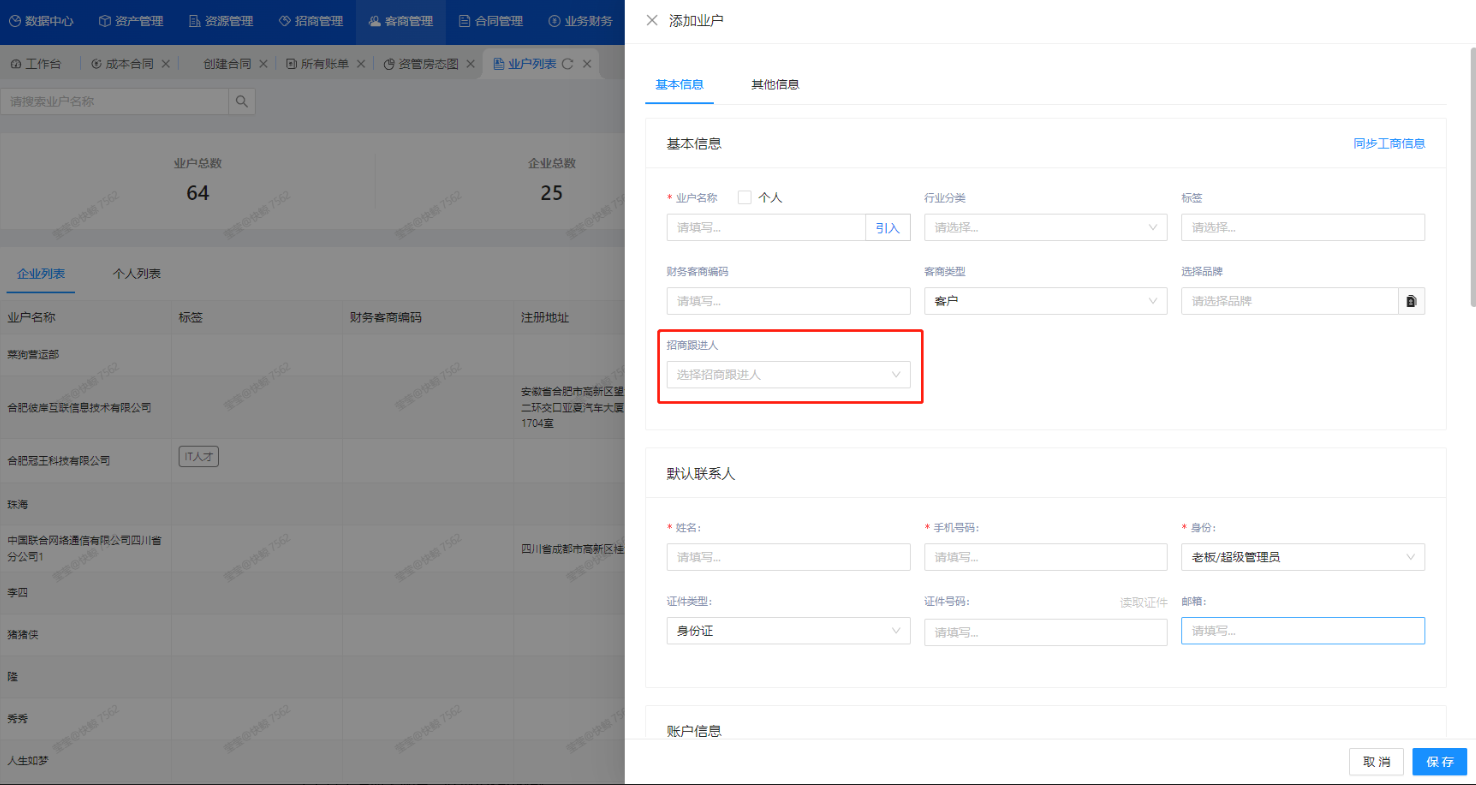
Task: Select the 企业列表 tab
Action: [41, 273]
